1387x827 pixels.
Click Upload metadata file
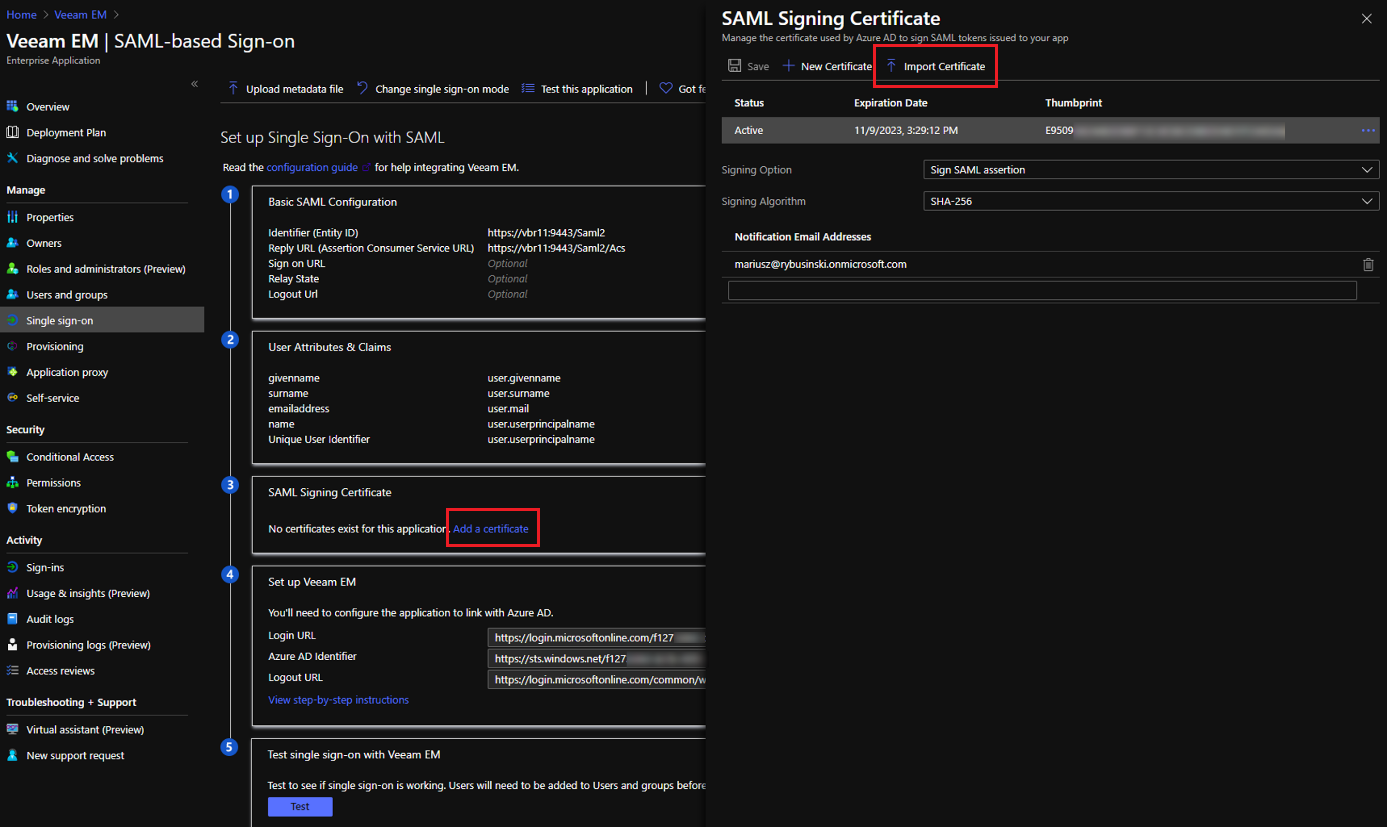pyautogui.click(x=285, y=89)
